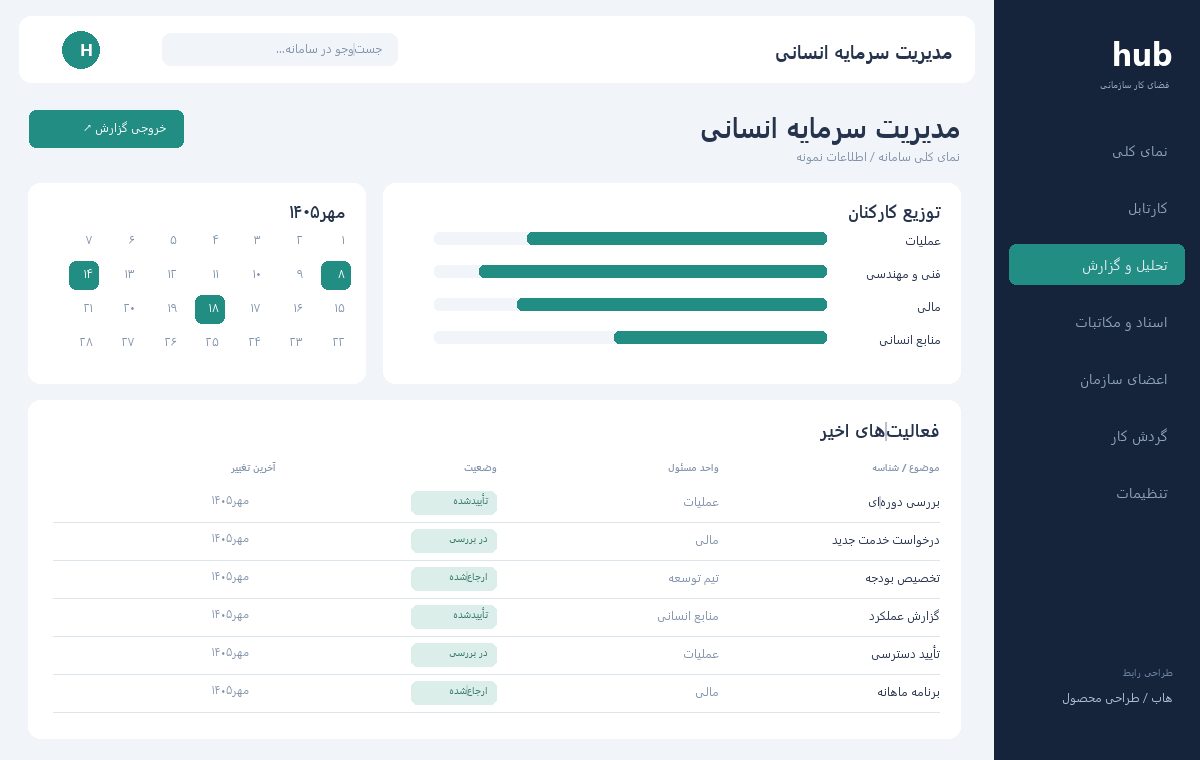Click the فعالیت‌های اخیر section heading
1200x760 pixels.
click(x=880, y=431)
